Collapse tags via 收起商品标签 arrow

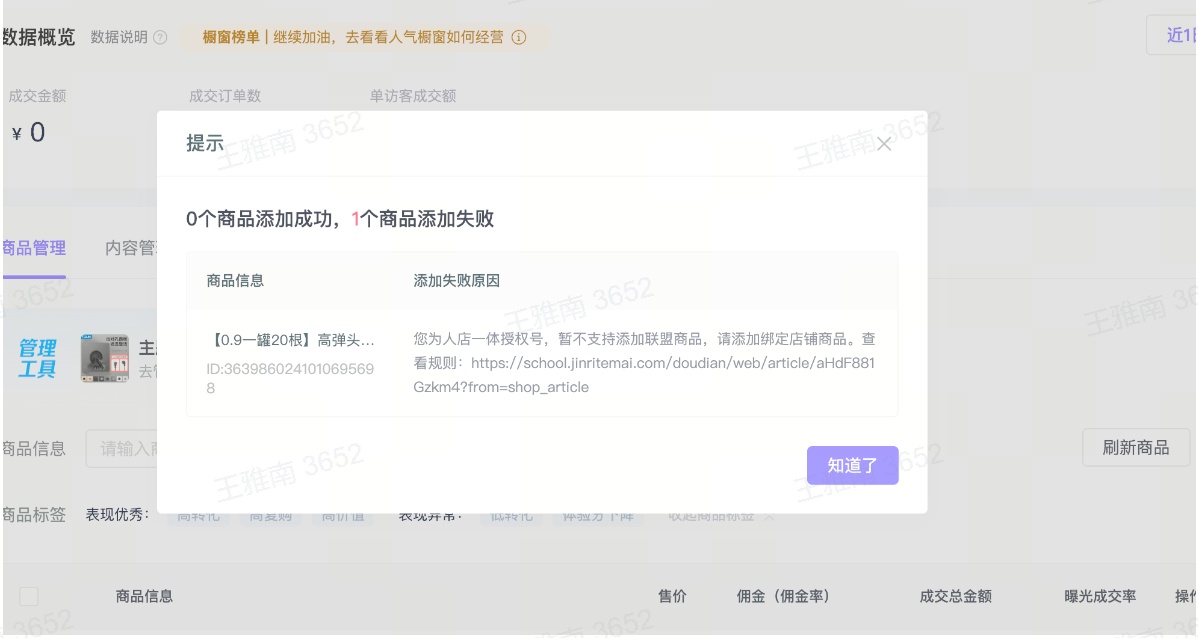[x=769, y=516]
